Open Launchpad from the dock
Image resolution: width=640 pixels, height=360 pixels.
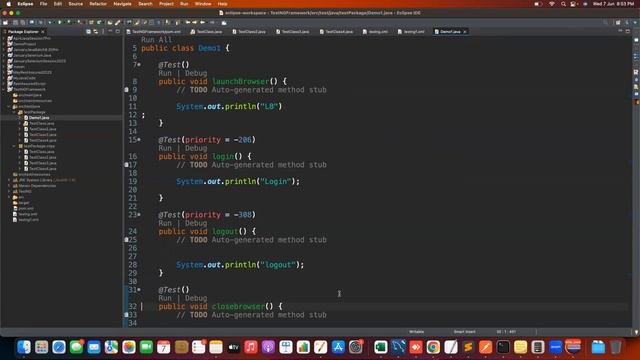click(x=41, y=347)
